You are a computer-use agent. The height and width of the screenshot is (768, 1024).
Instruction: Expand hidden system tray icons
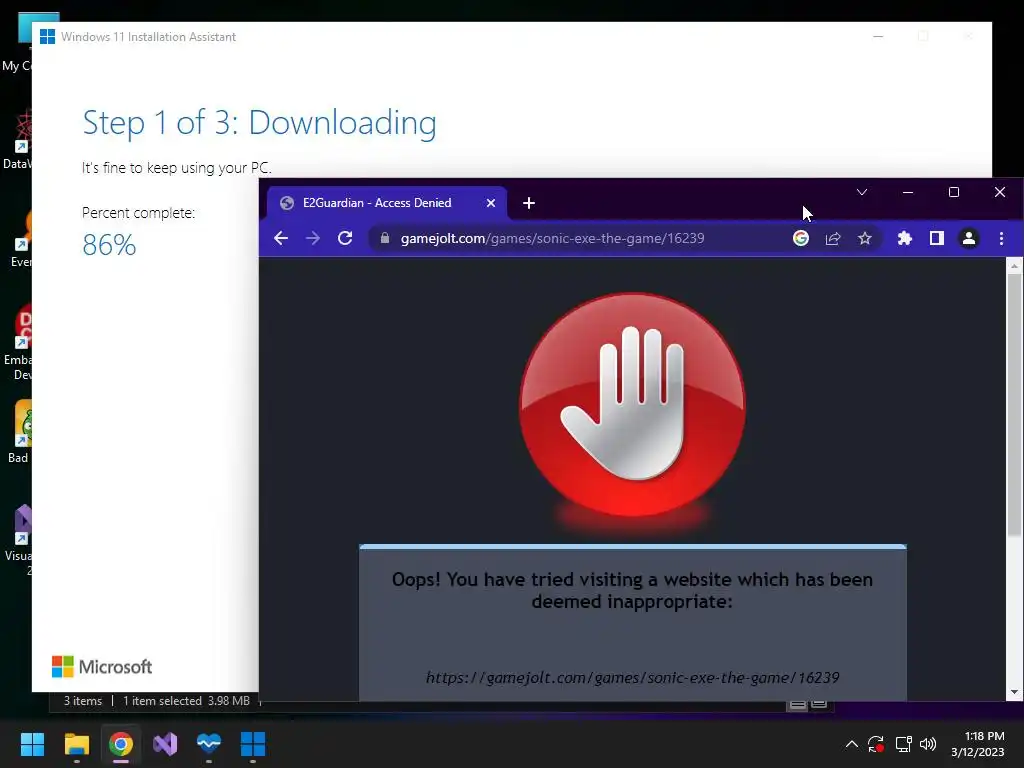point(852,744)
